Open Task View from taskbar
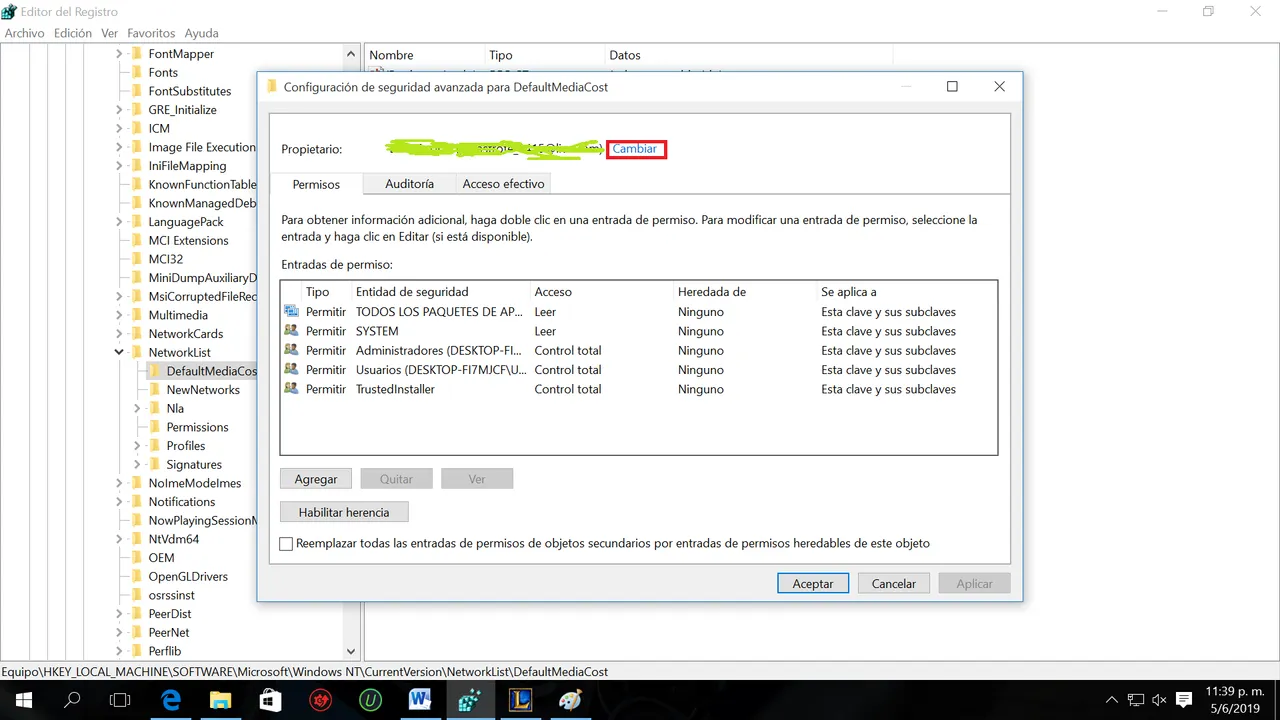Screen dimensions: 1280x720 (120, 700)
